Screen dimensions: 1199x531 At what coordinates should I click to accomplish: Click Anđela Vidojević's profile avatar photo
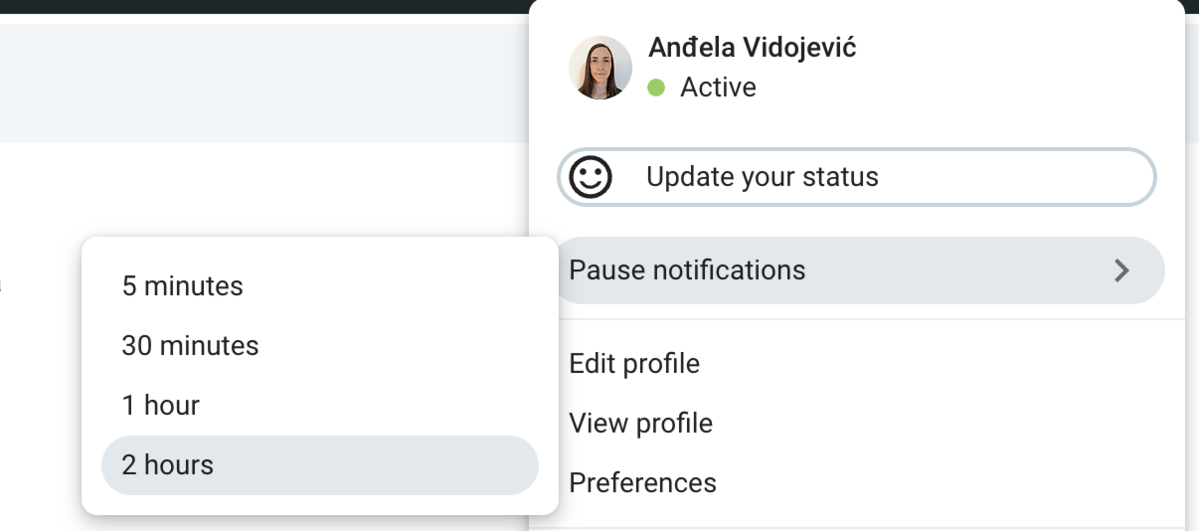tap(600, 67)
